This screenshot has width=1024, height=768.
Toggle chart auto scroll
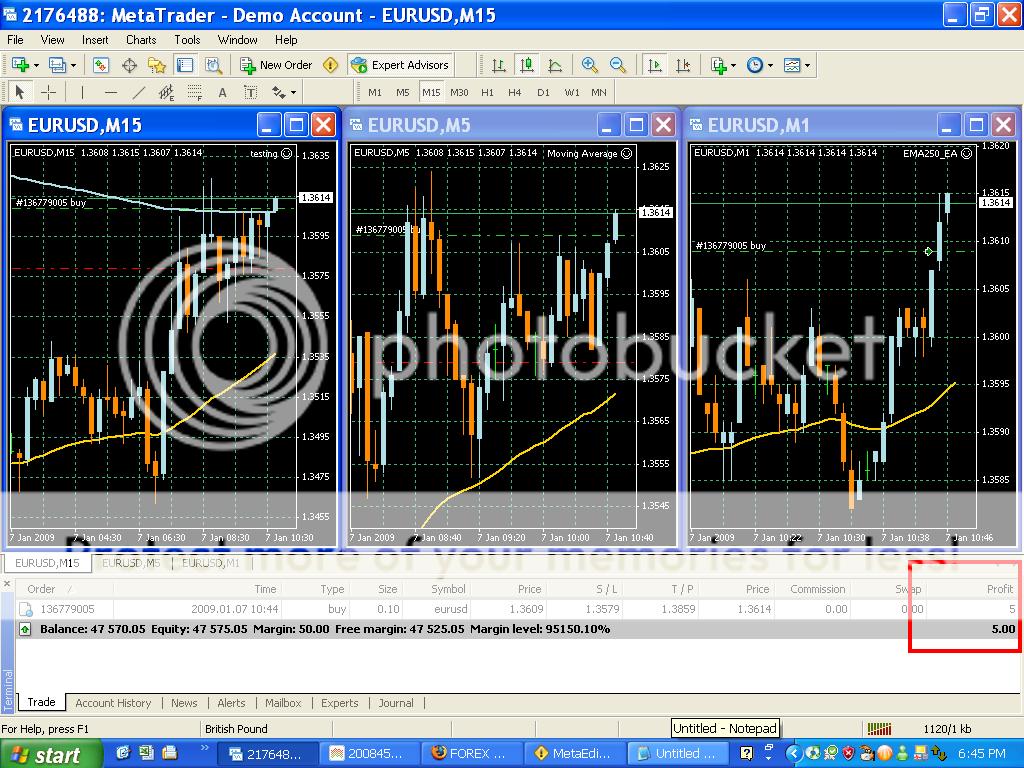tap(655, 65)
